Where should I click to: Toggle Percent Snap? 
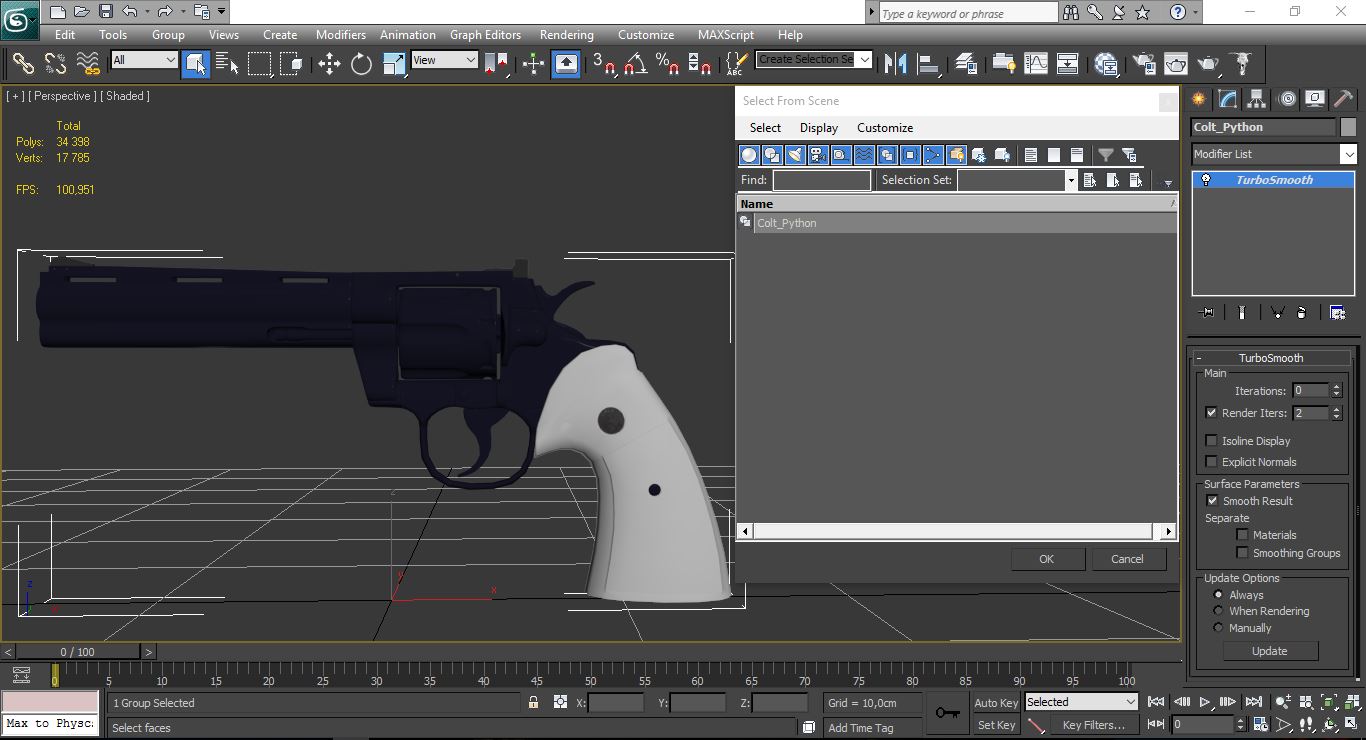click(668, 64)
